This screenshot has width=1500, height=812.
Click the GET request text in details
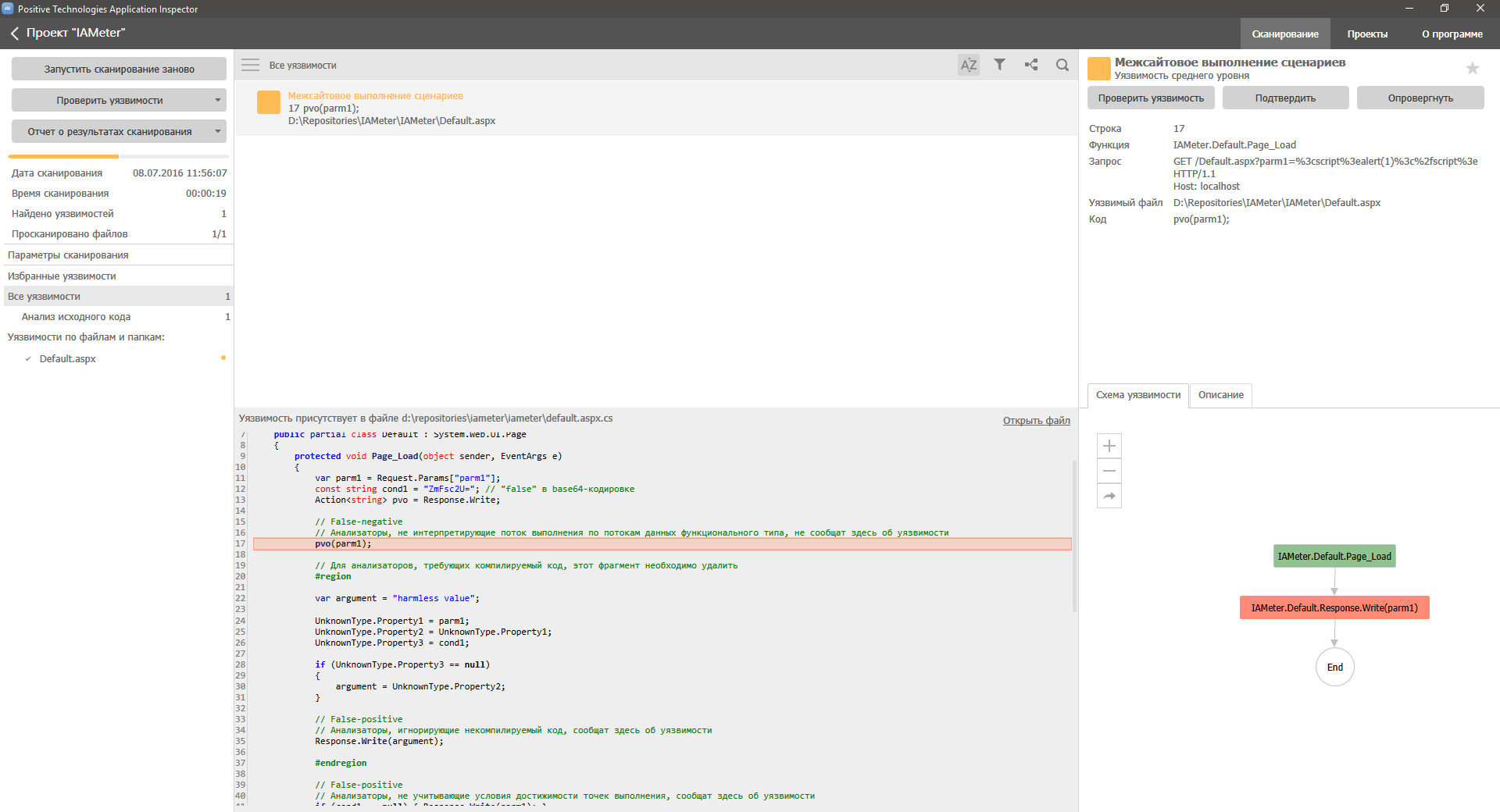[1326, 173]
